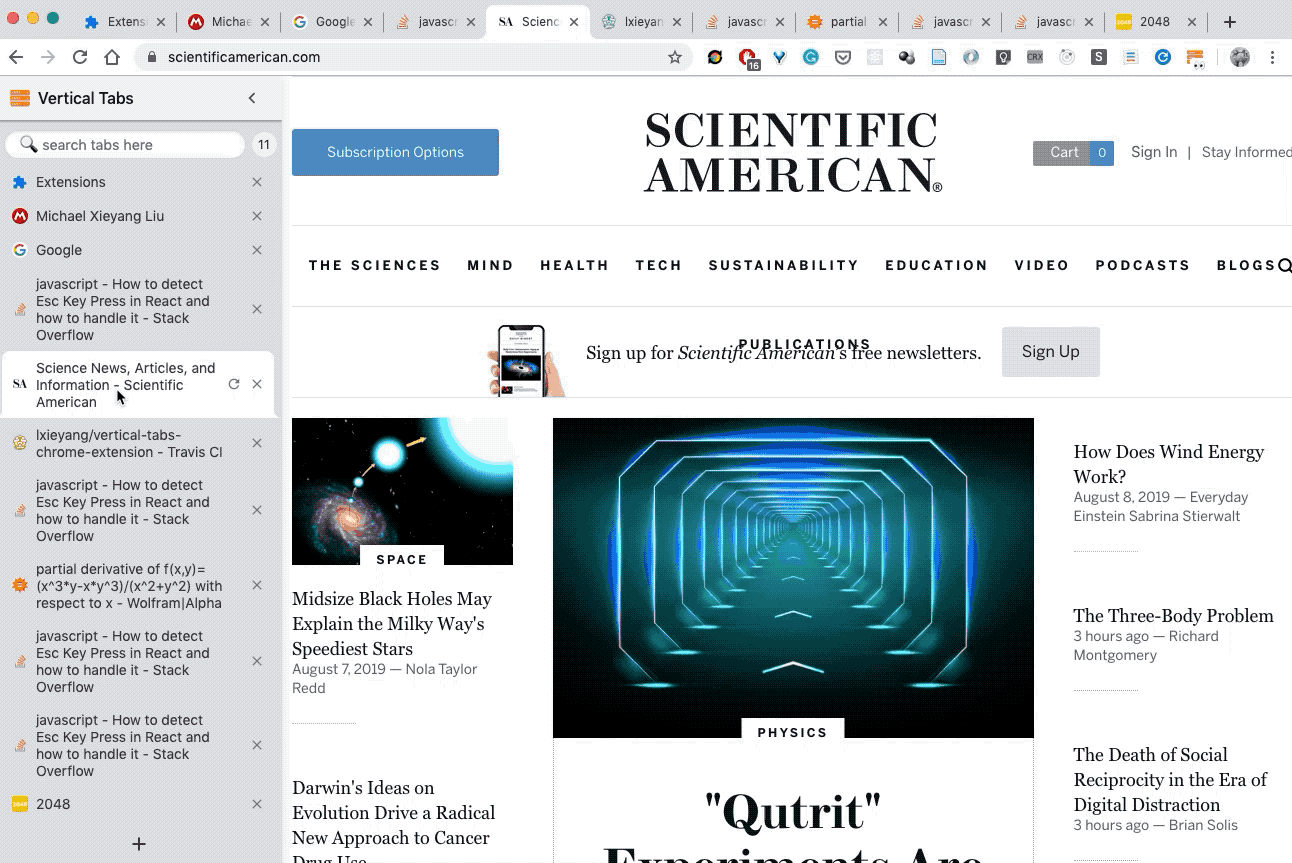Open the Chrome home button

coord(112,57)
